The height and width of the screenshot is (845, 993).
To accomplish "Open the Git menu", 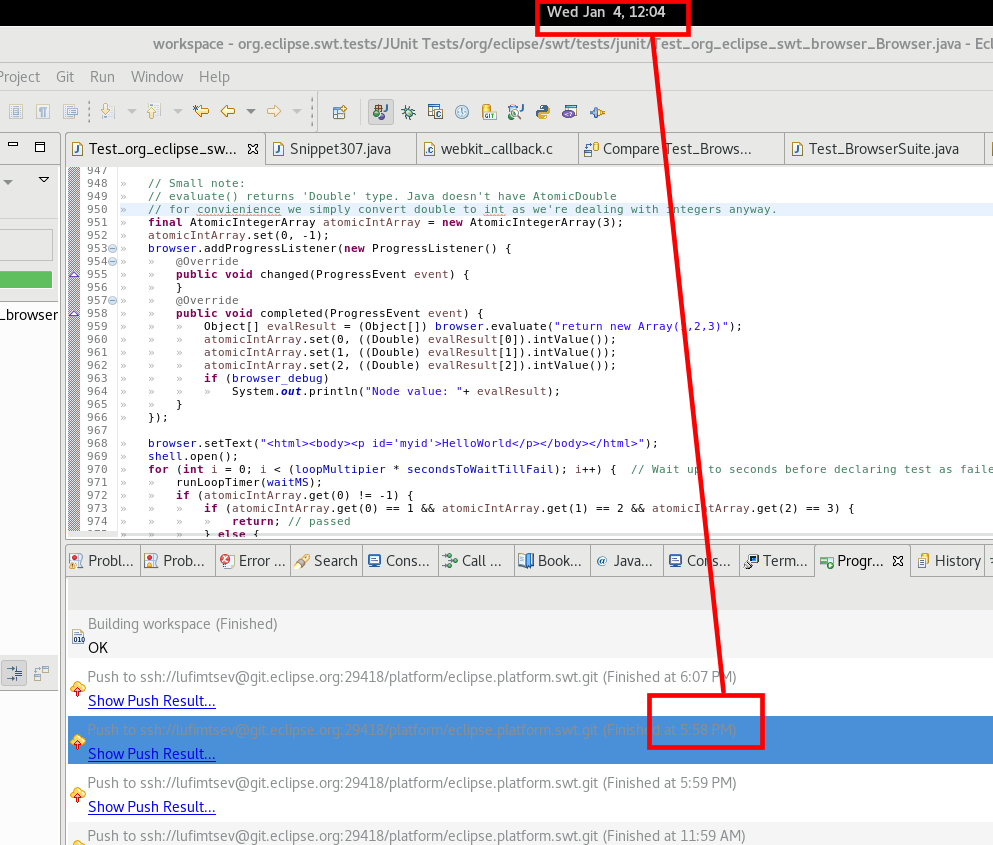I will coord(64,77).
